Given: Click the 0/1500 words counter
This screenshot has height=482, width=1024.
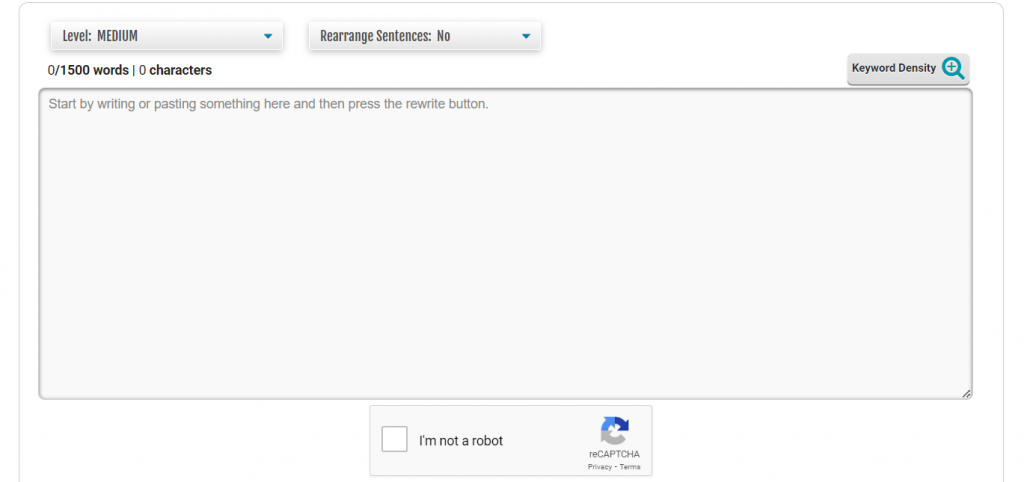Looking at the screenshot, I should pyautogui.click(x=88, y=70).
